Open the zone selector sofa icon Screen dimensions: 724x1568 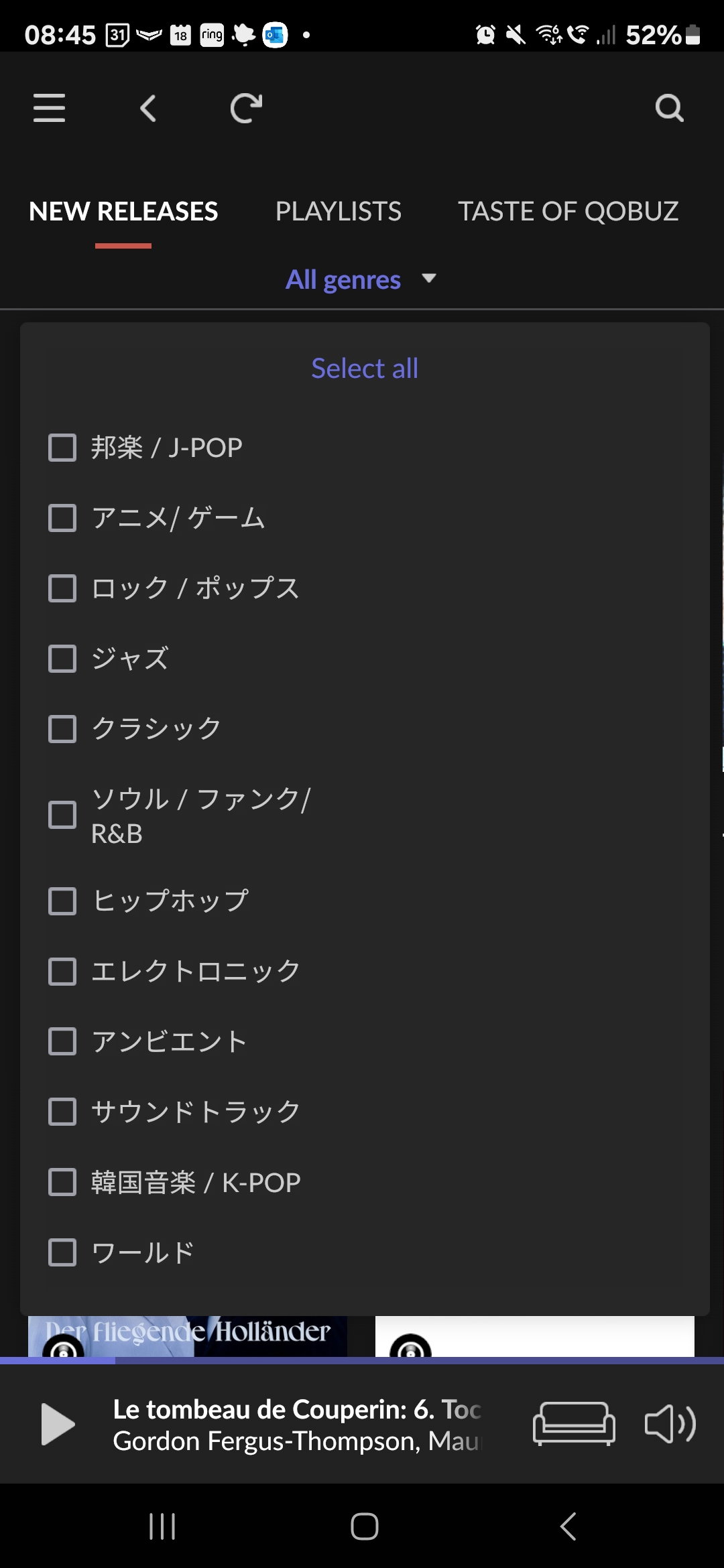click(574, 1424)
